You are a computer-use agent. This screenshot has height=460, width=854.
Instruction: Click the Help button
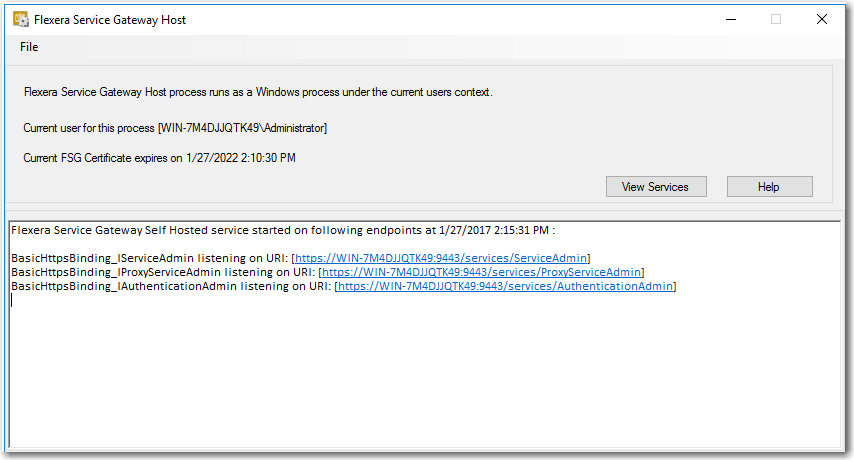769,187
